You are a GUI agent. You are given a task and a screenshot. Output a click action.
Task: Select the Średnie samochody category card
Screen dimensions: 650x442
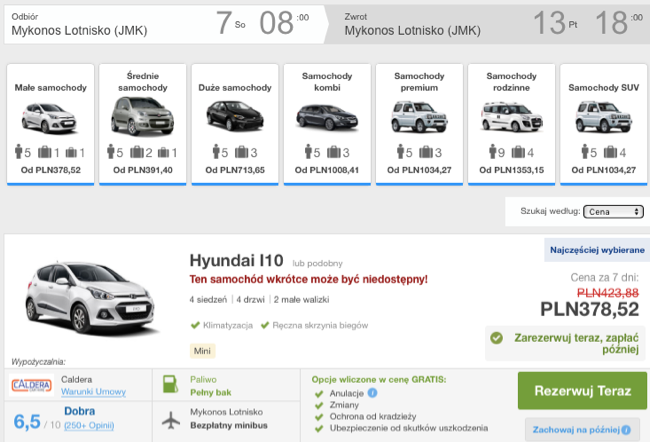pos(143,124)
